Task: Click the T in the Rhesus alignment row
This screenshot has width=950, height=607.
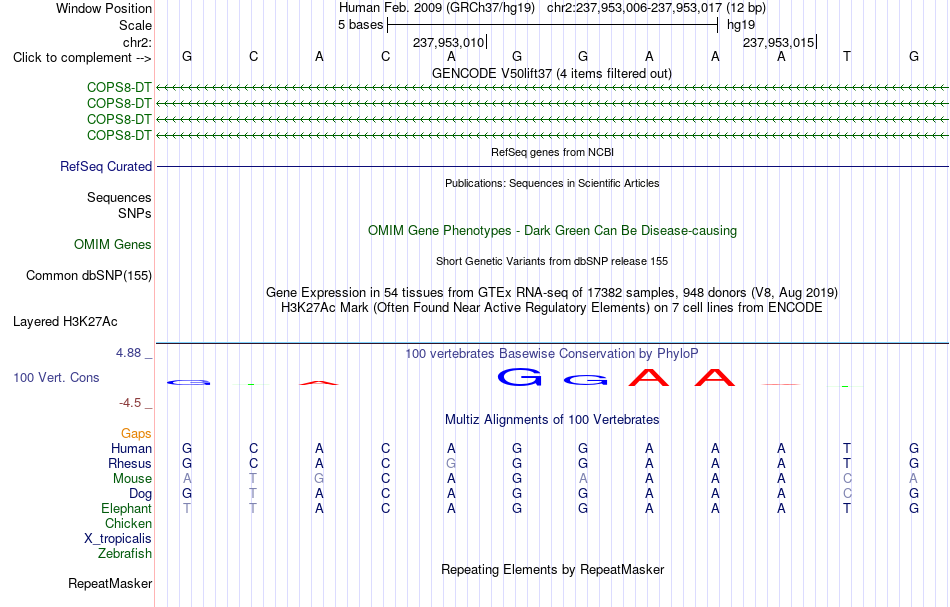Action: click(x=847, y=463)
